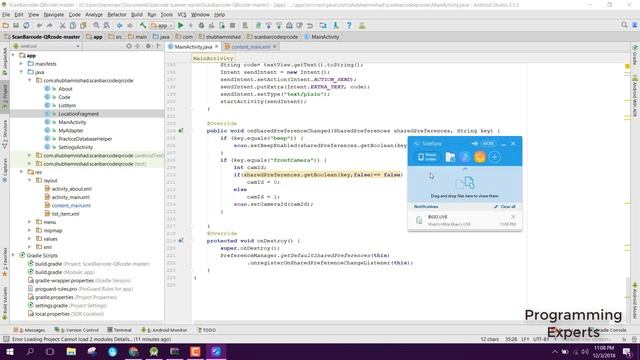The image size is (640, 360).
Task: Open the Android project view dropdown
Action: pyautogui.click(x=46, y=46)
